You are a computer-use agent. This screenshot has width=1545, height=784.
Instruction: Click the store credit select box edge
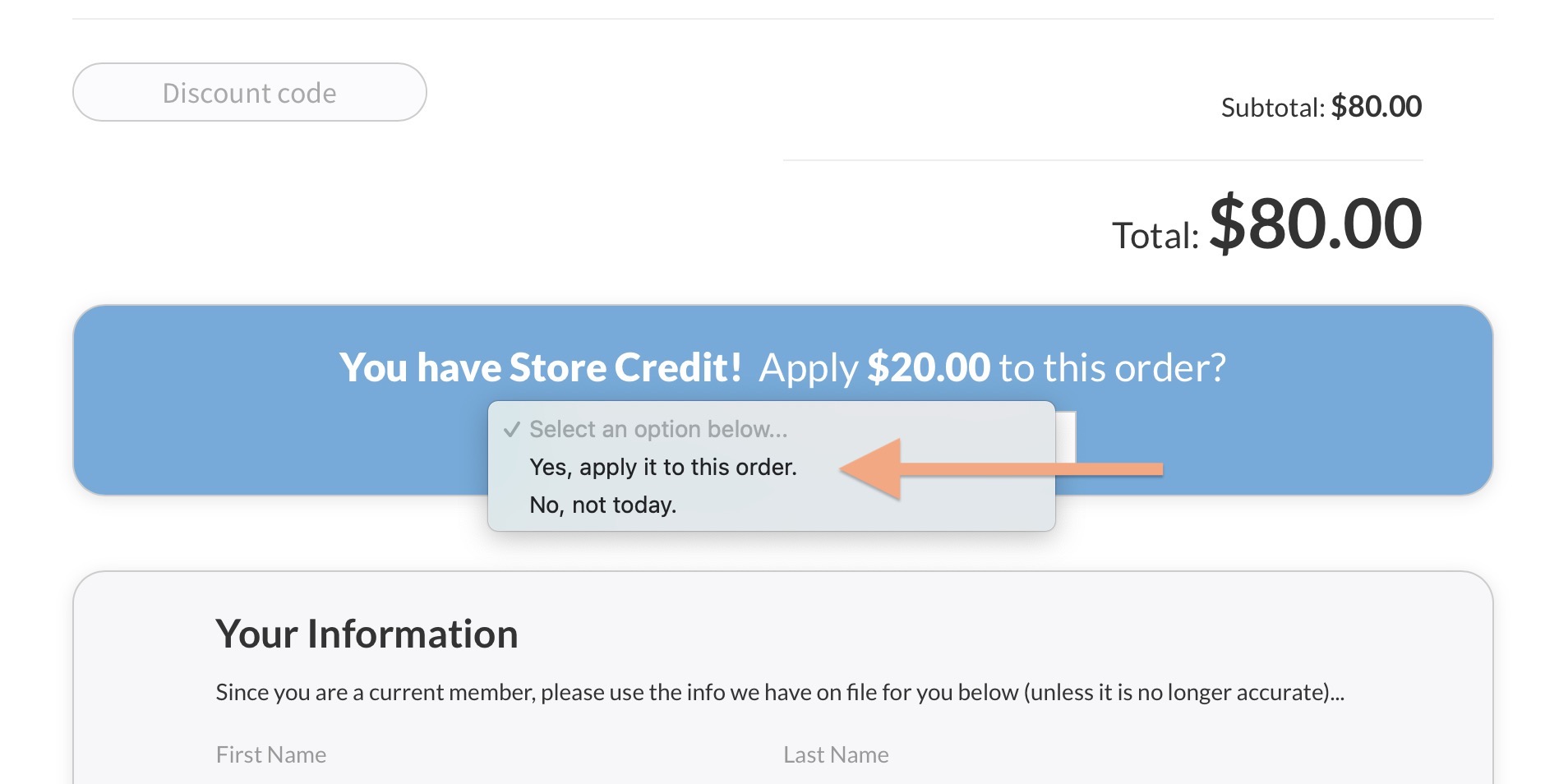[1067, 437]
